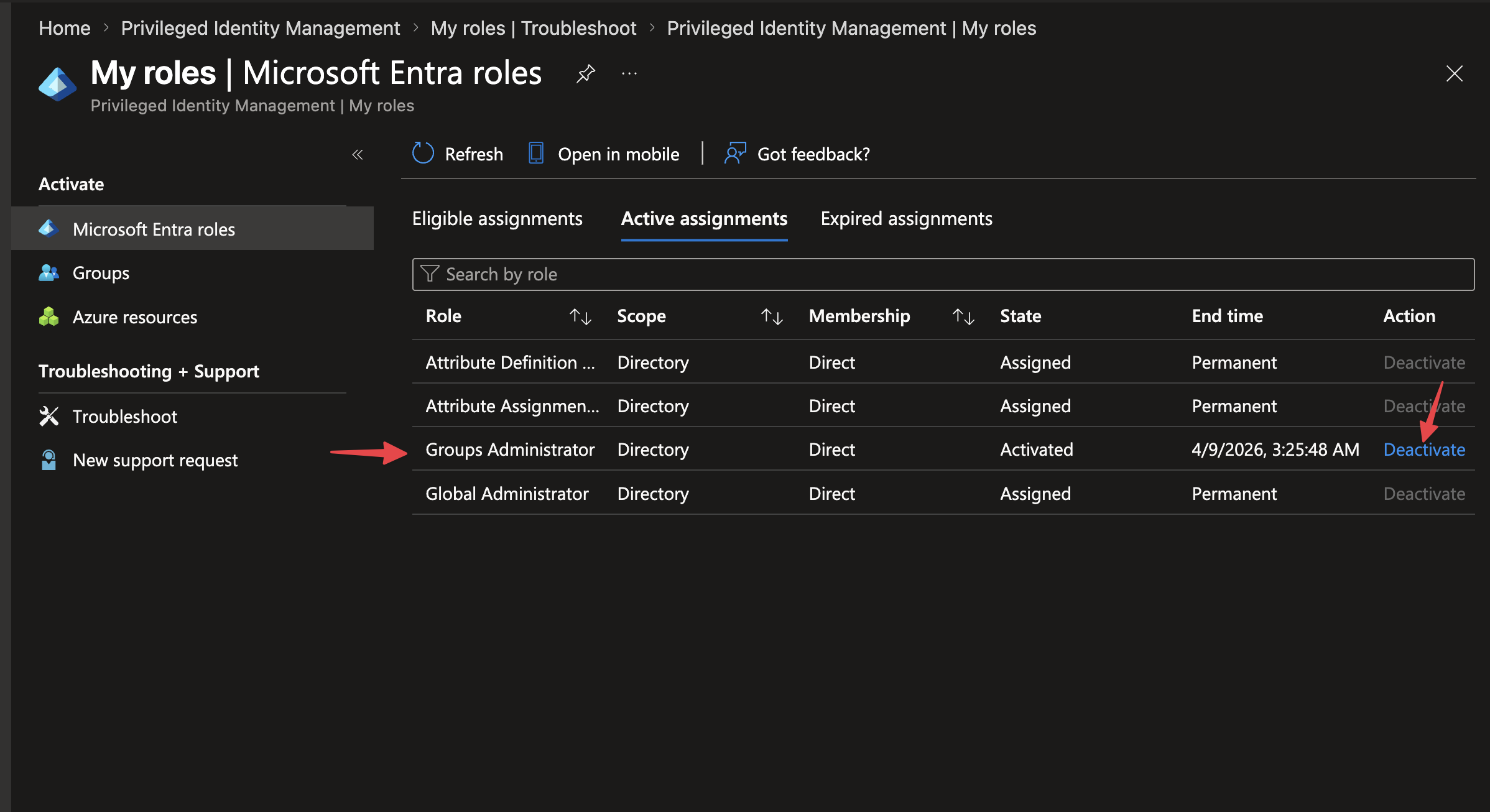Click the 4/9/2026, 3:25:48 AM end time
Image resolution: width=1490 pixels, height=812 pixels.
1275,450
